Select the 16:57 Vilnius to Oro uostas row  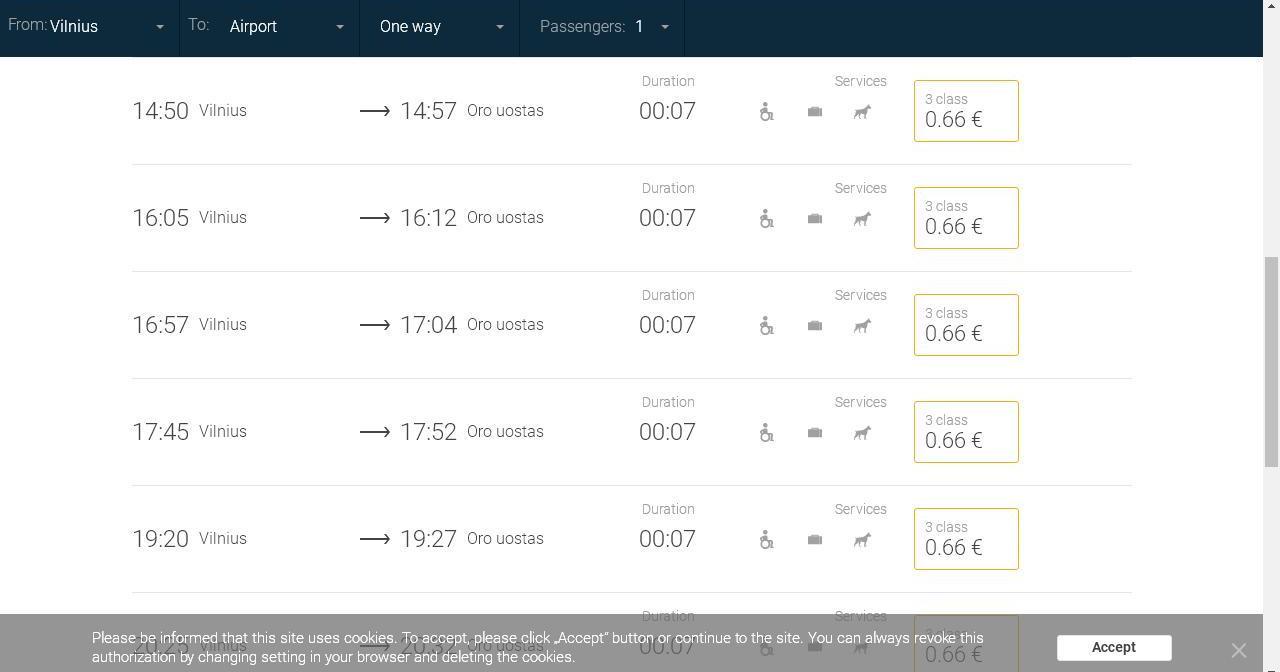[x=632, y=325]
